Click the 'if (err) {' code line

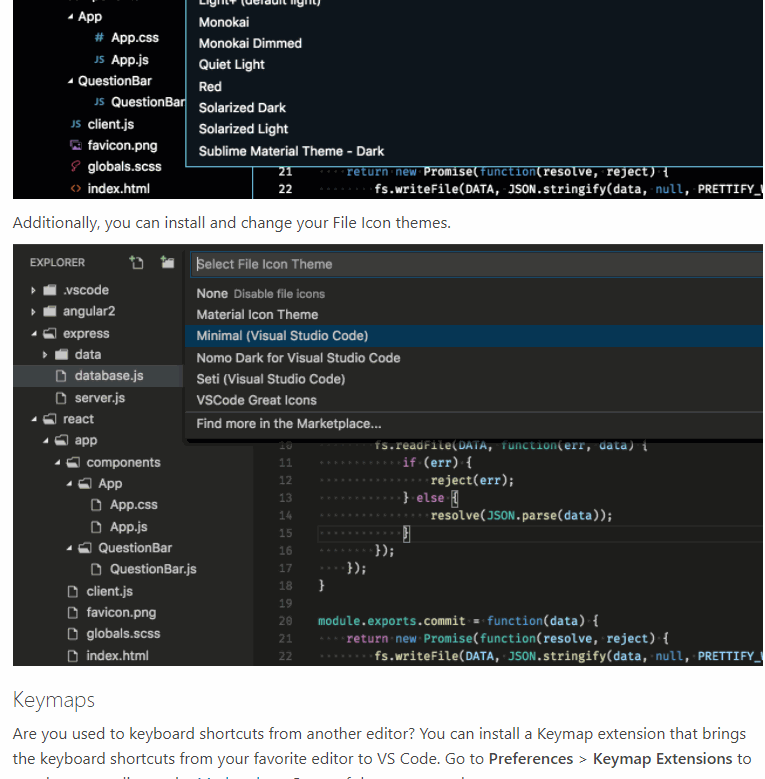click(437, 463)
